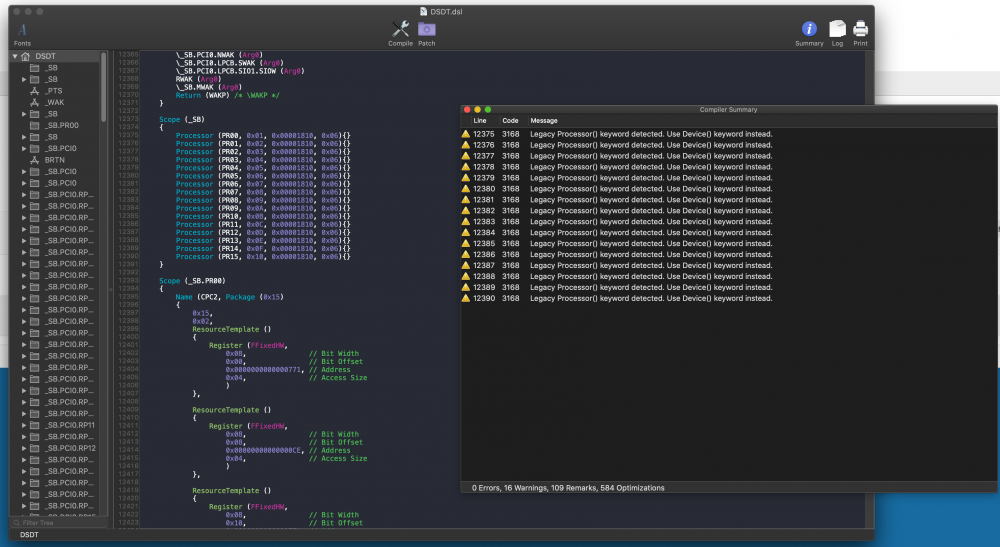The image size is (1000, 547).
Task: Click address value 0x00000000000000CE in editor
Action: tap(263, 450)
